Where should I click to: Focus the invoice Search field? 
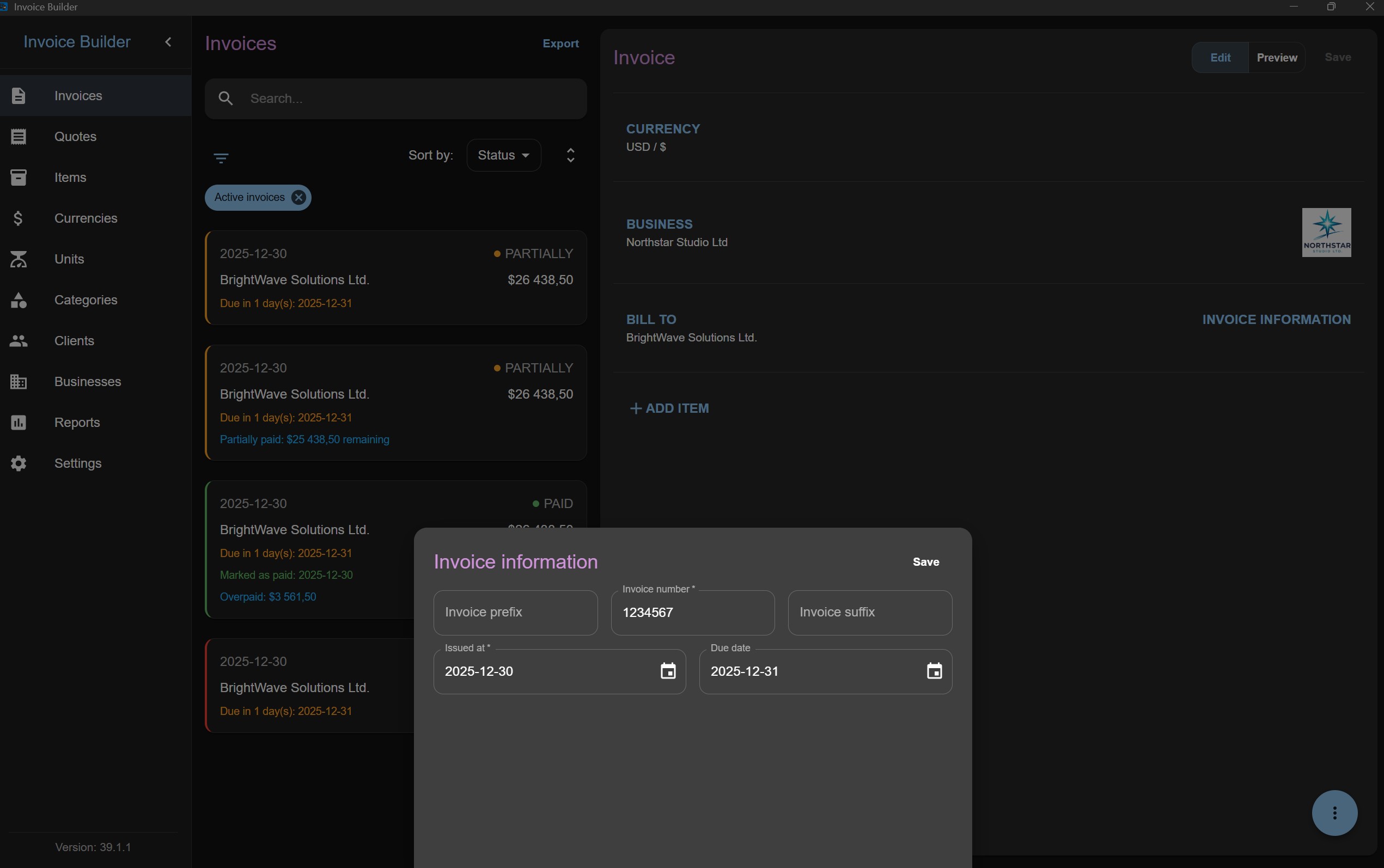[395, 99]
